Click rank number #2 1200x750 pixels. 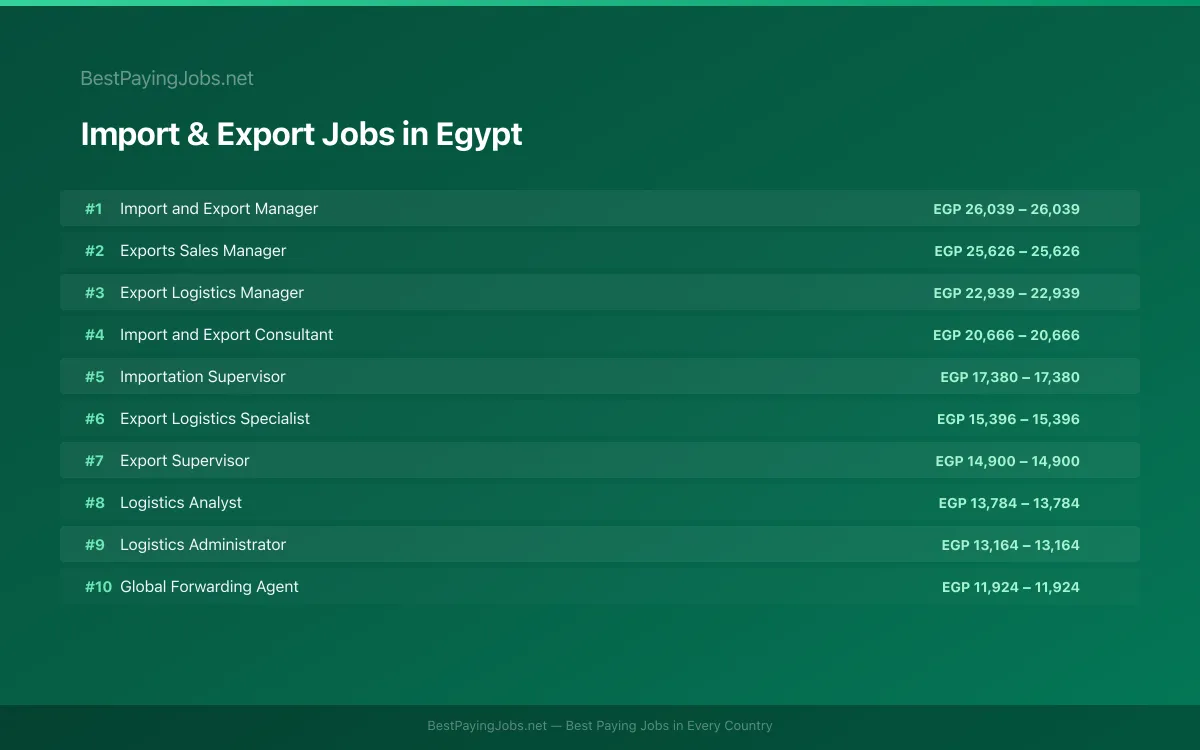[x=94, y=251]
